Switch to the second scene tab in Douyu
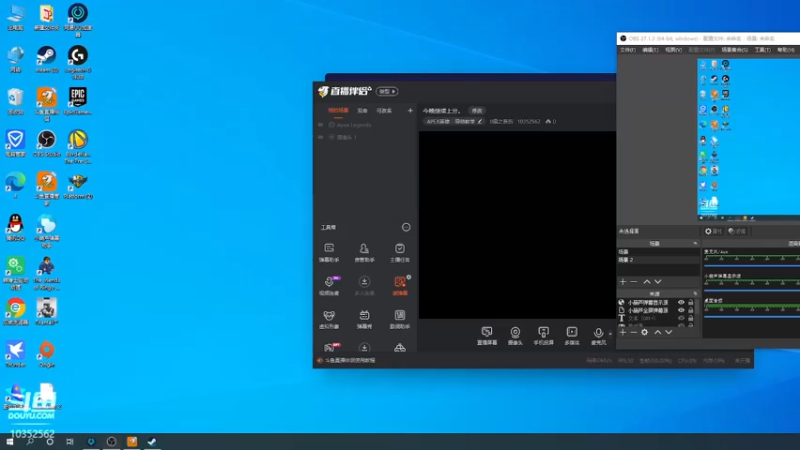Viewport: 800px width, 450px height. pyautogui.click(x=362, y=111)
